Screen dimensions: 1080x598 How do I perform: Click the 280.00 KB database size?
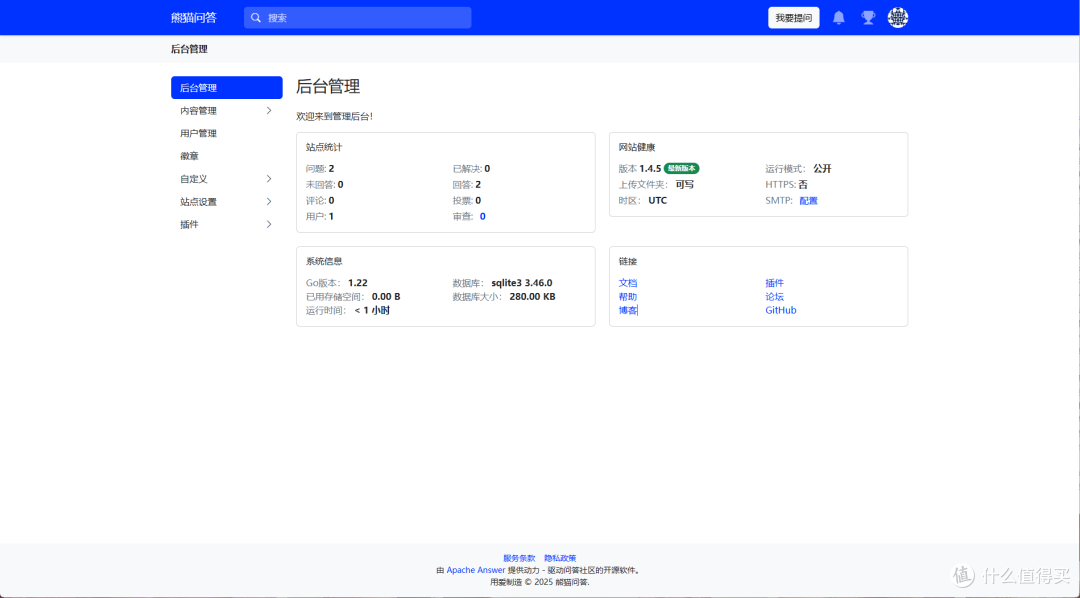(532, 297)
